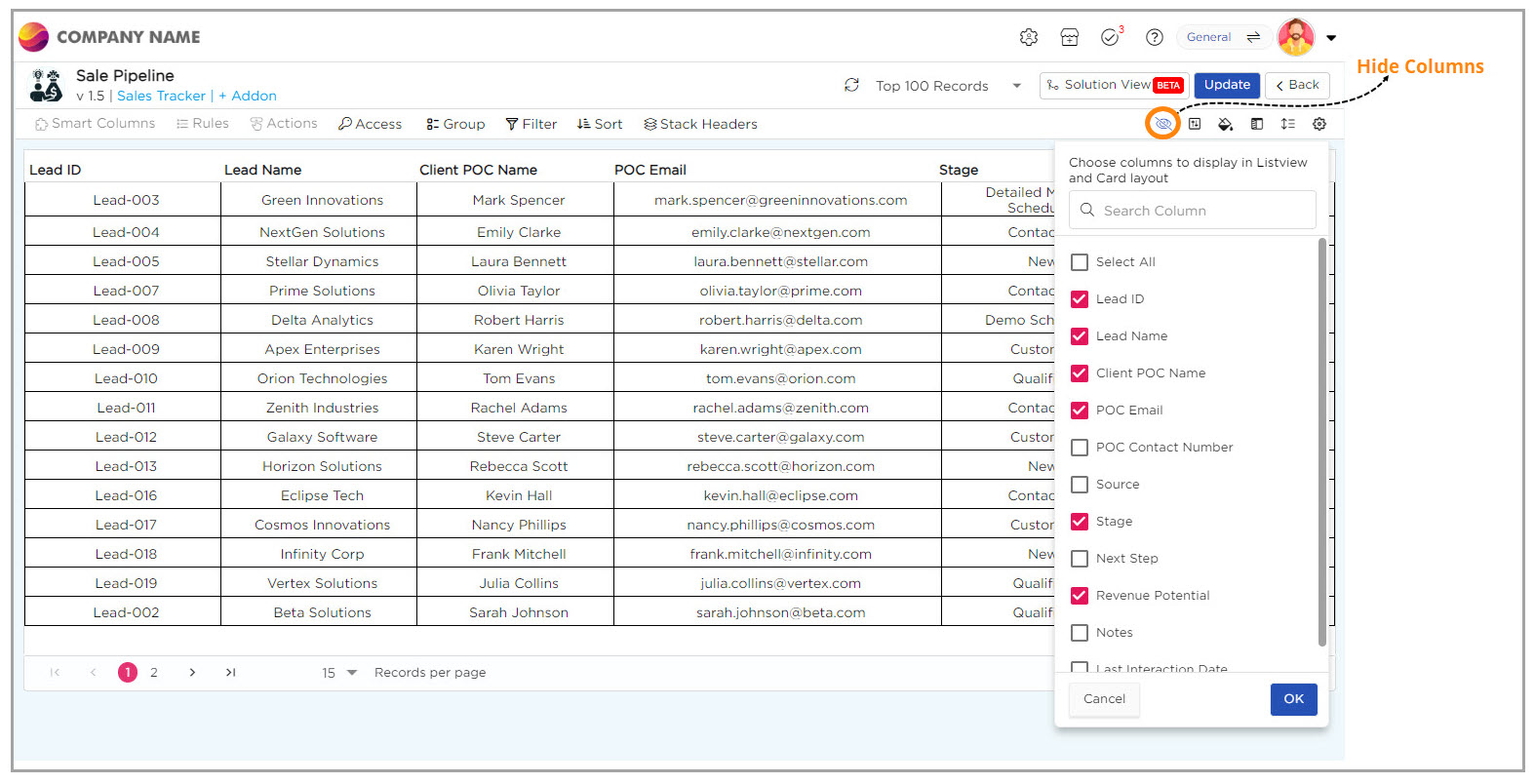The image size is (1535, 784).
Task: Click the list view settings gear icon
Action: [x=1319, y=124]
